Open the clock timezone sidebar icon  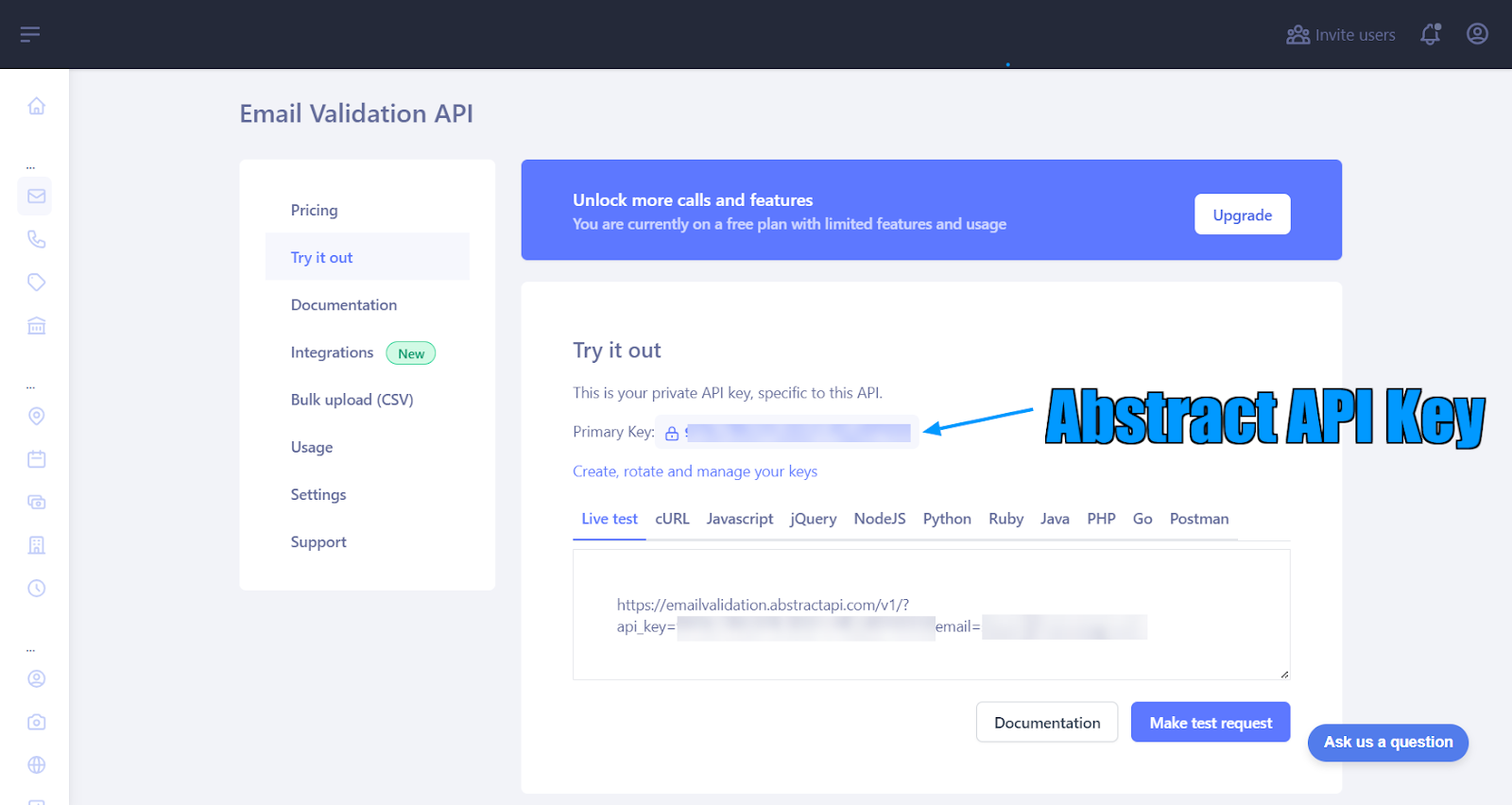pyautogui.click(x=37, y=588)
